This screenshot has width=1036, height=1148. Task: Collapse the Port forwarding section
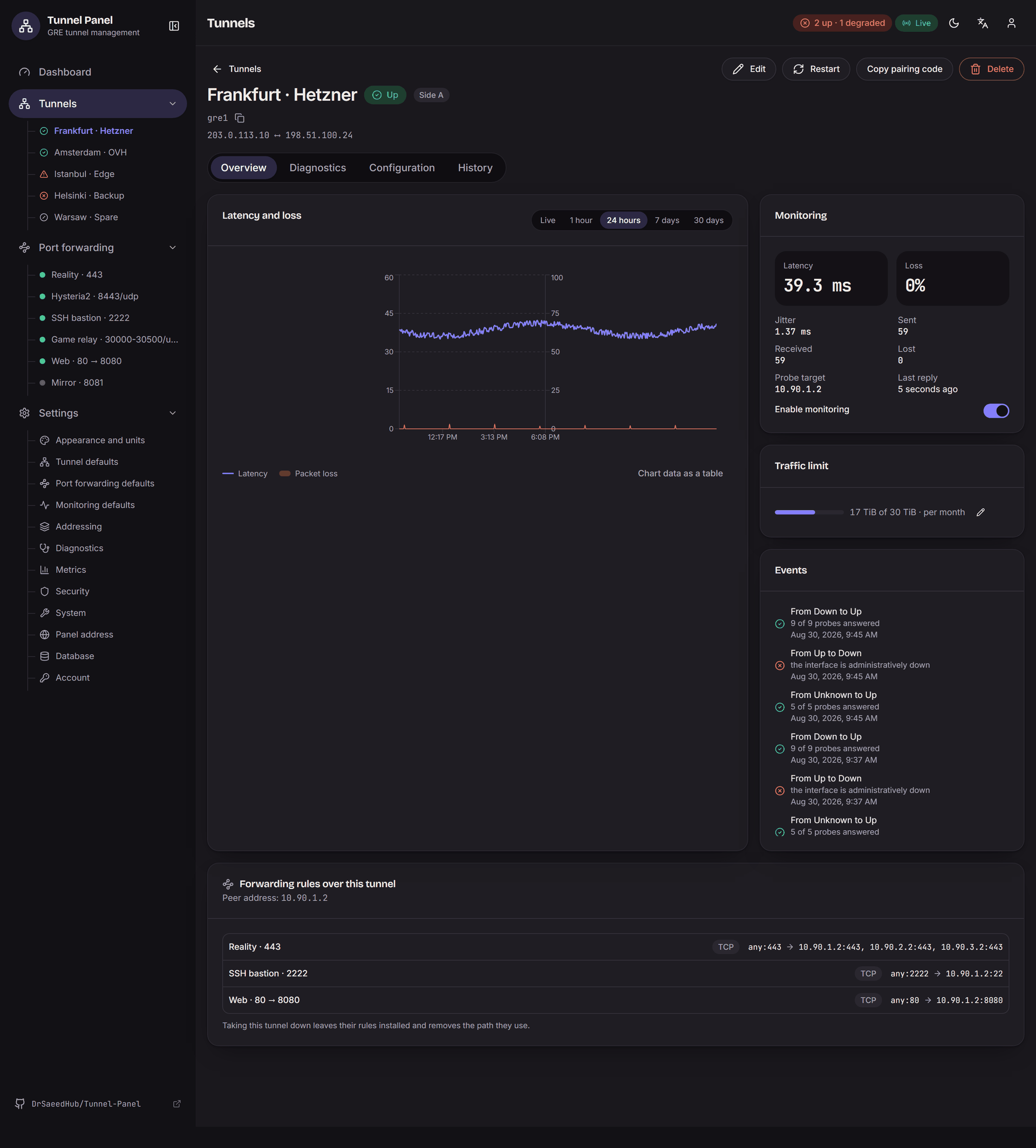click(173, 247)
